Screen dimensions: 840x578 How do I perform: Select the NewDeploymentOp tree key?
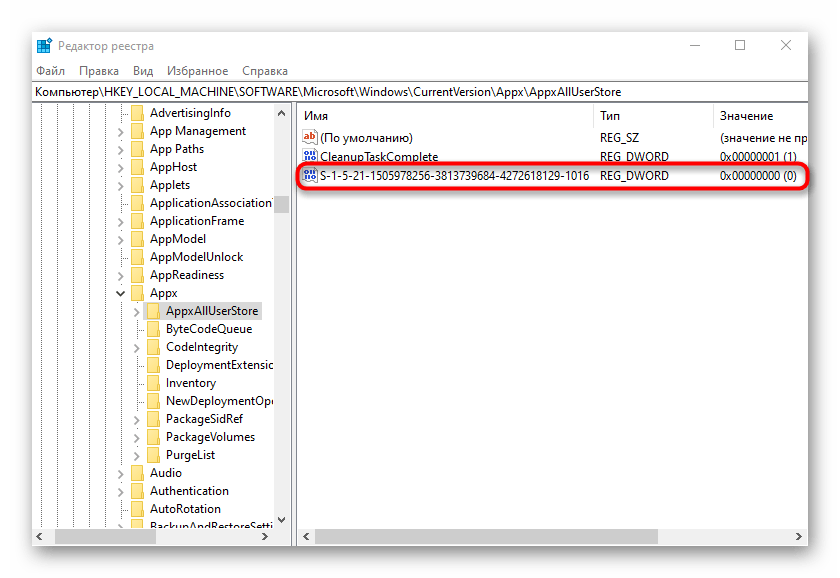[219, 401]
